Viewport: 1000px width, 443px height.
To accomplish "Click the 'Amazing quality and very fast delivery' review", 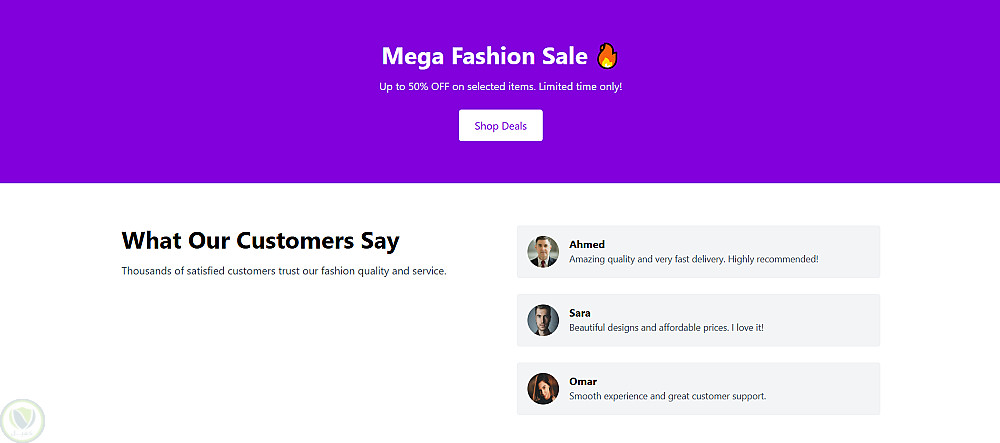I will click(x=693, y=259).
